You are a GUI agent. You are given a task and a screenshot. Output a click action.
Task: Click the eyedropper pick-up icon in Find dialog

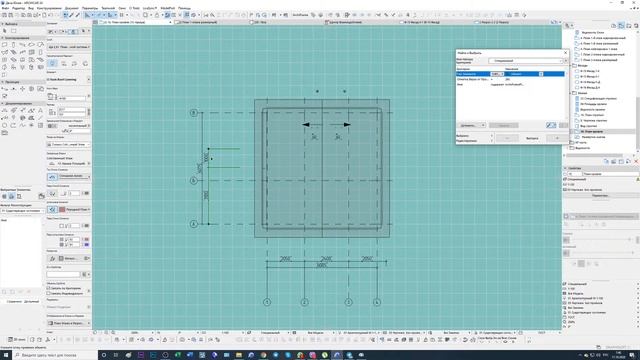point(551,125)
